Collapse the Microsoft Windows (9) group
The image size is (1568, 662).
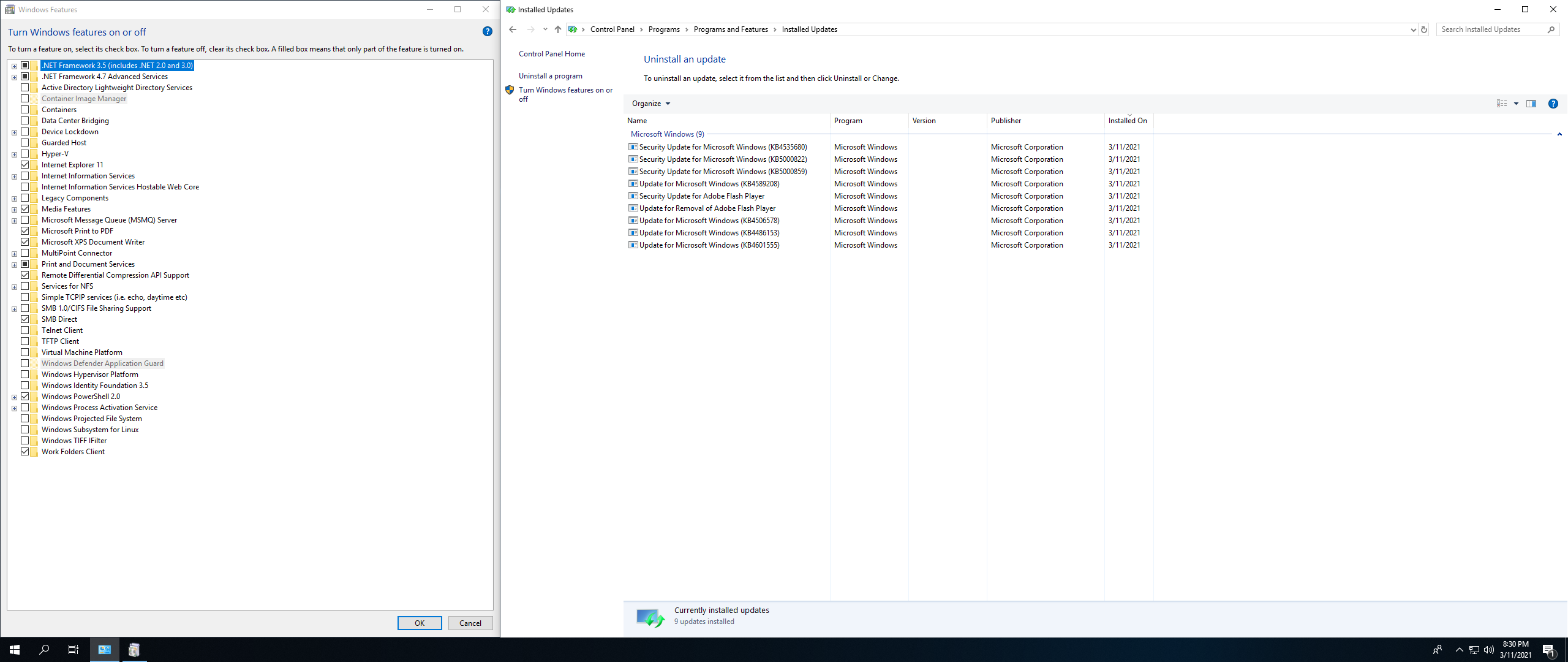point(1559,134)
